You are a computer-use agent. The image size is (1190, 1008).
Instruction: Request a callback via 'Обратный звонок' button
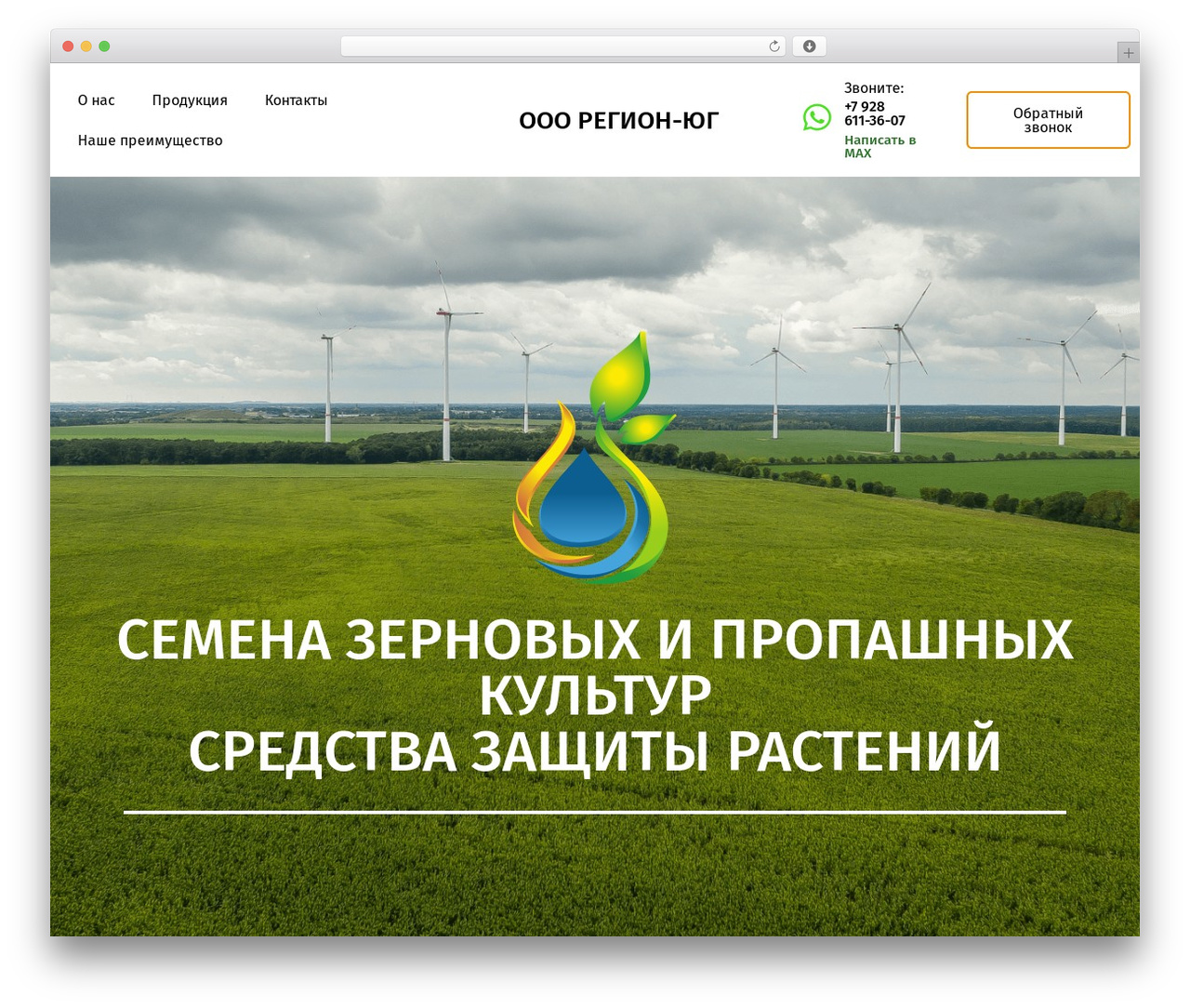pos(1048,120)
